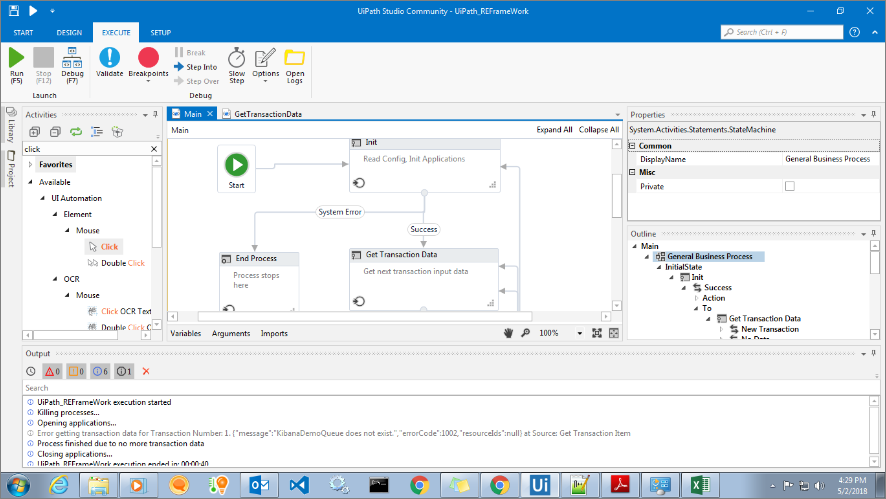Toggle the info messages filter showing 6
This screenshot has height=499, width=886.
[99, 371]
